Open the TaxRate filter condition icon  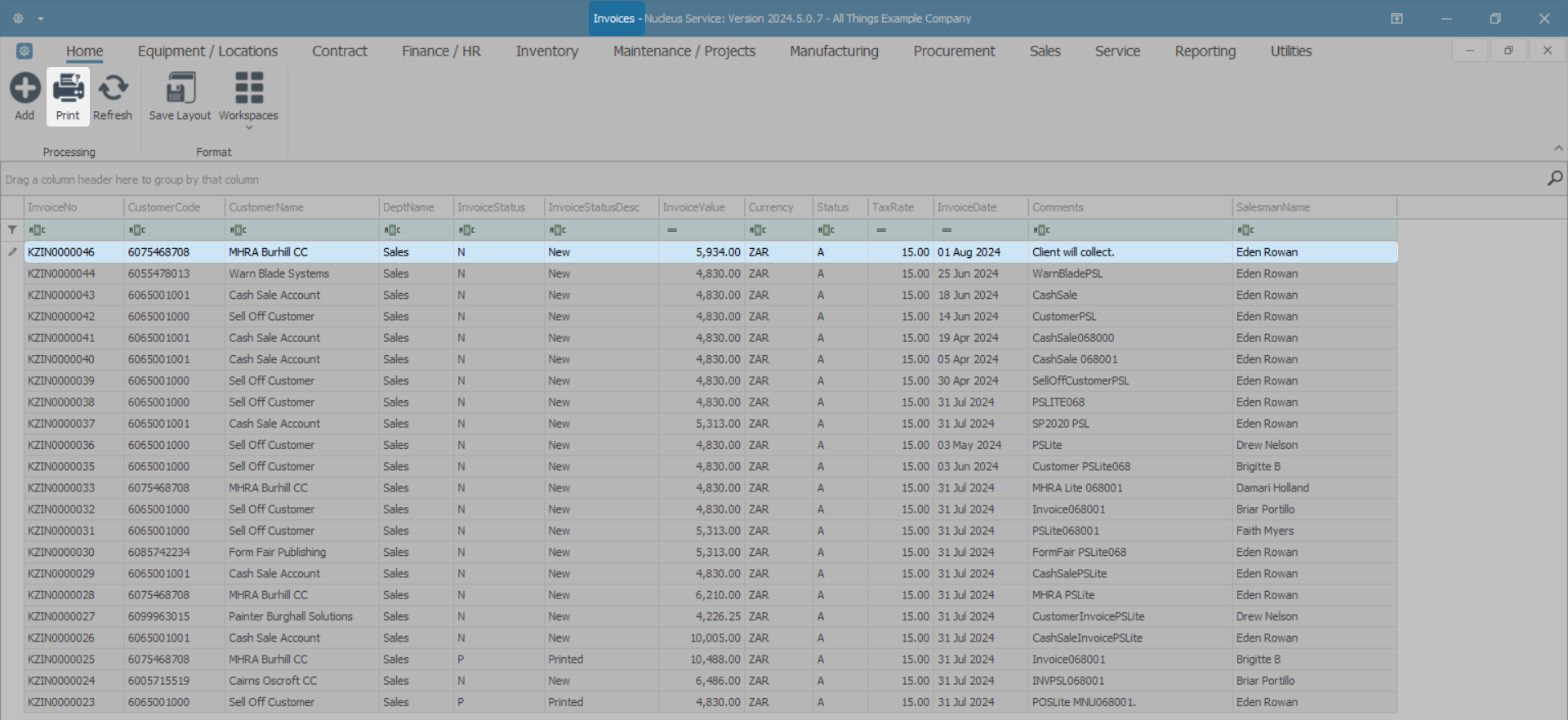click(880, 230)
